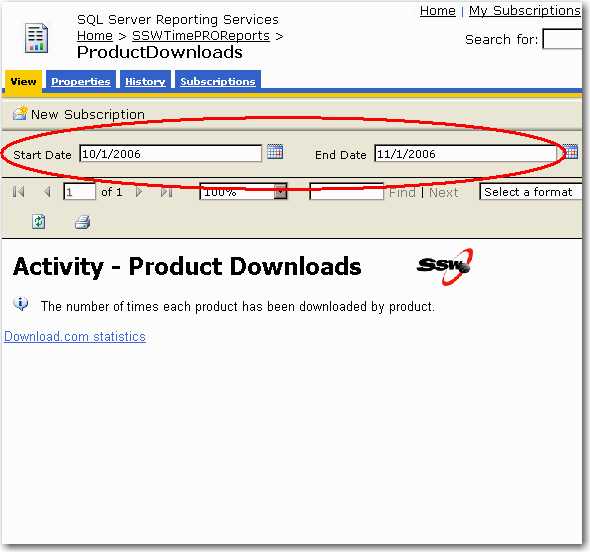Open the Subscriptions tab
Image resolution: width=590 pixels, height=552 pixels.
[218, 81]
